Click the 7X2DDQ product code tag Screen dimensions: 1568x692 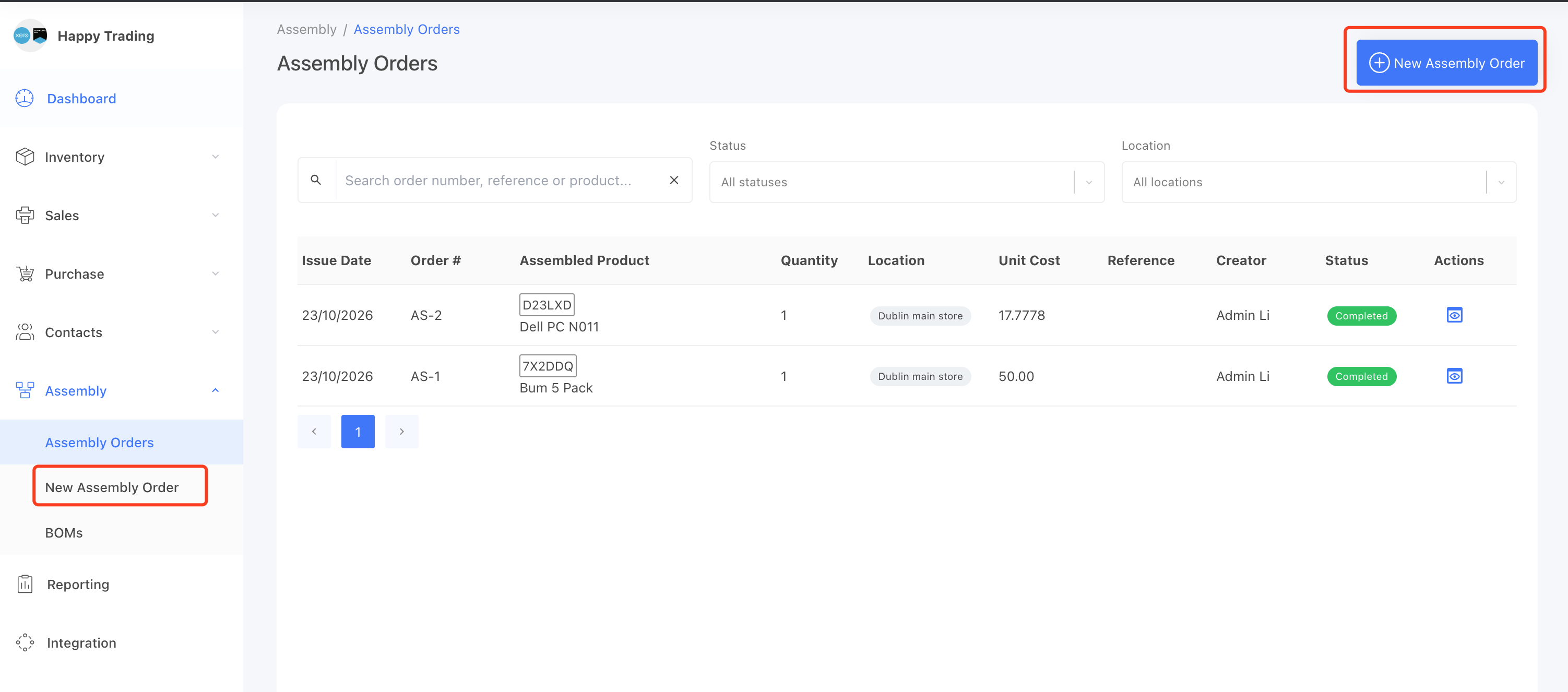(x=548, y=366)
